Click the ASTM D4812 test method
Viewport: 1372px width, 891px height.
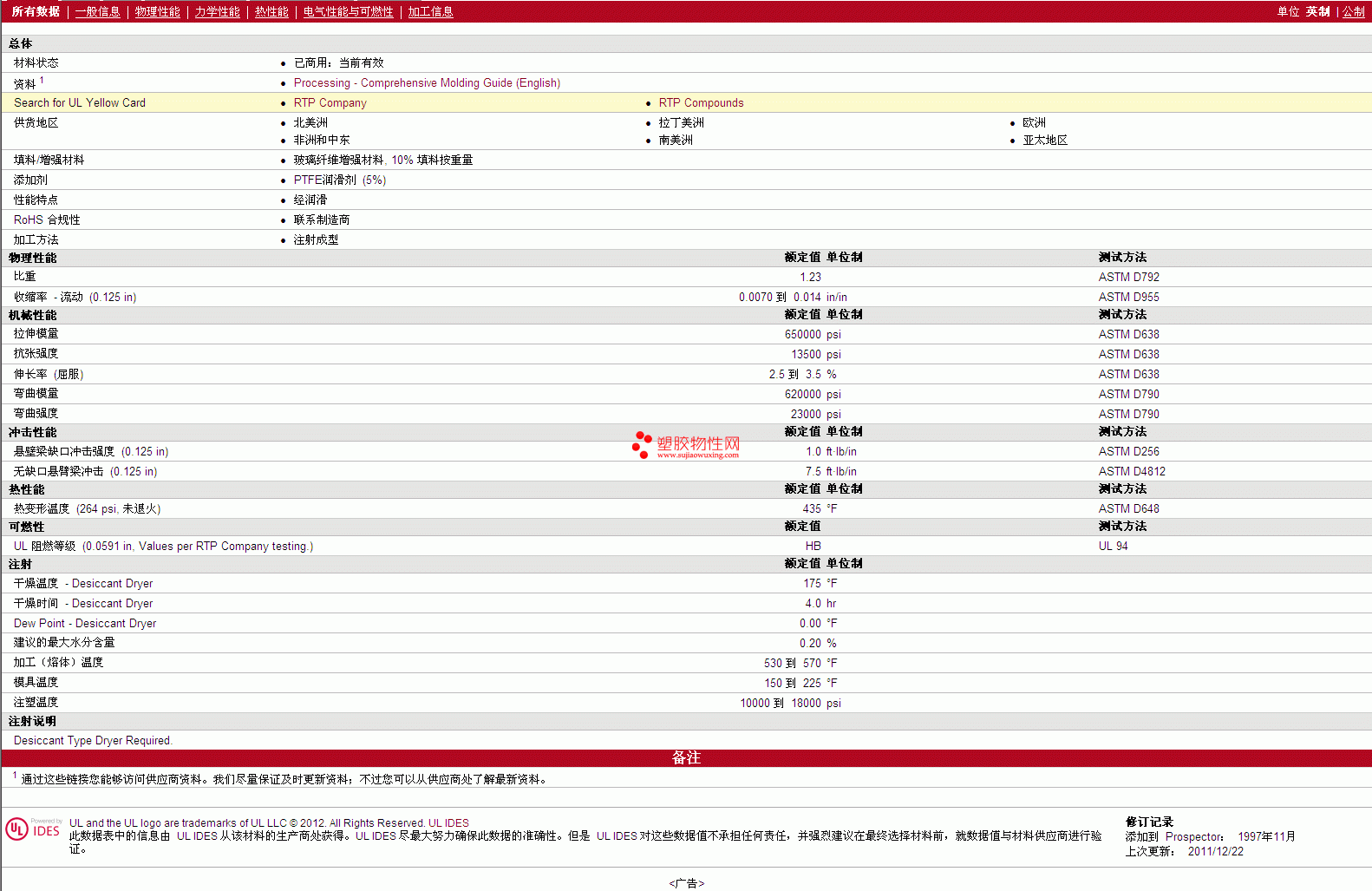[x=1132, y=472]
